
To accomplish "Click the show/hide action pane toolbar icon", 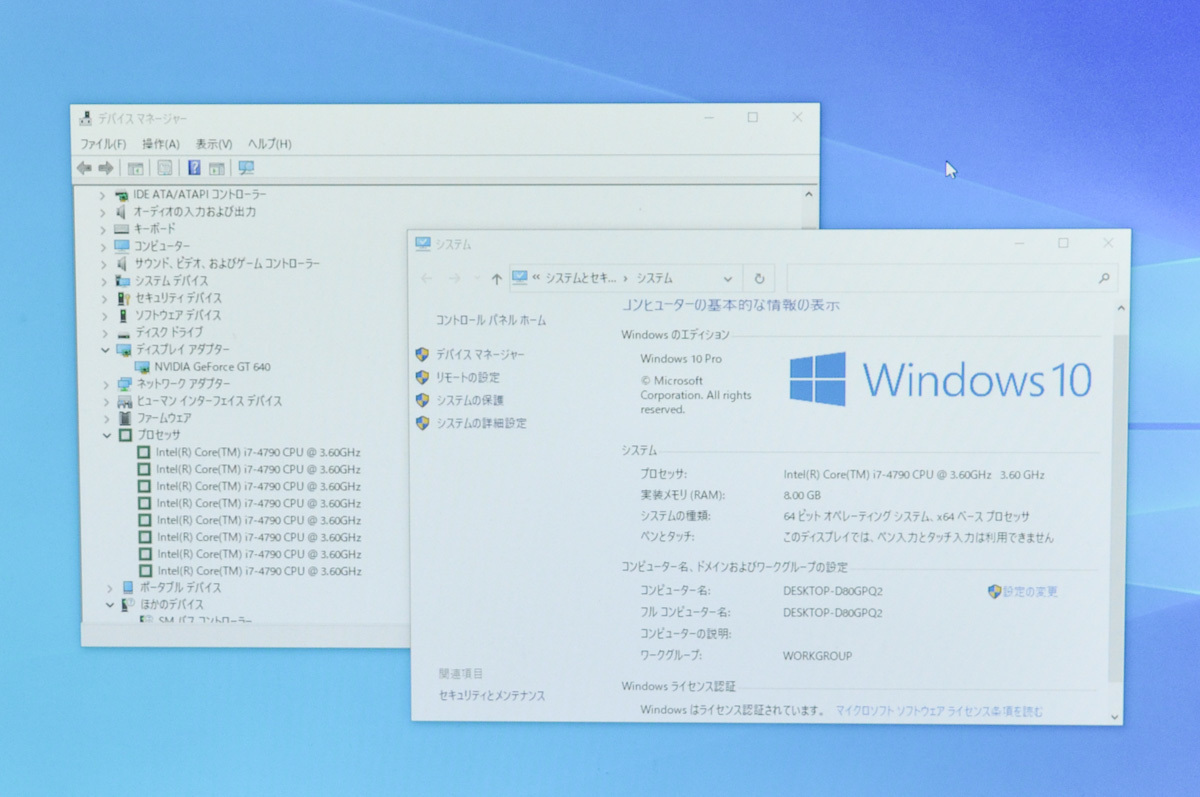I will pos(216,168).
